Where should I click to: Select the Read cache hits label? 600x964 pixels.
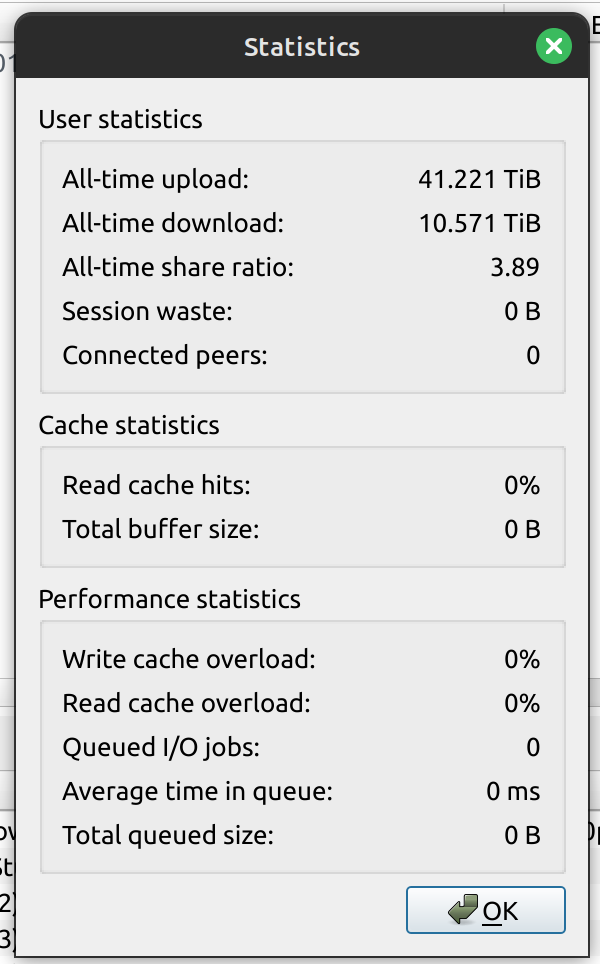[157, 485]
